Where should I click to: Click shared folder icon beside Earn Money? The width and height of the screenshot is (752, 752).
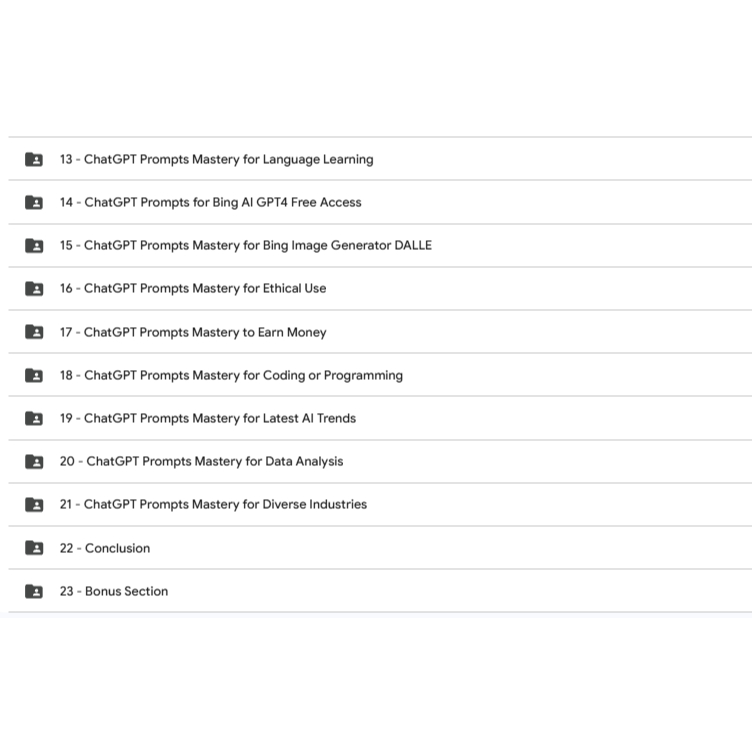(34, 332)
